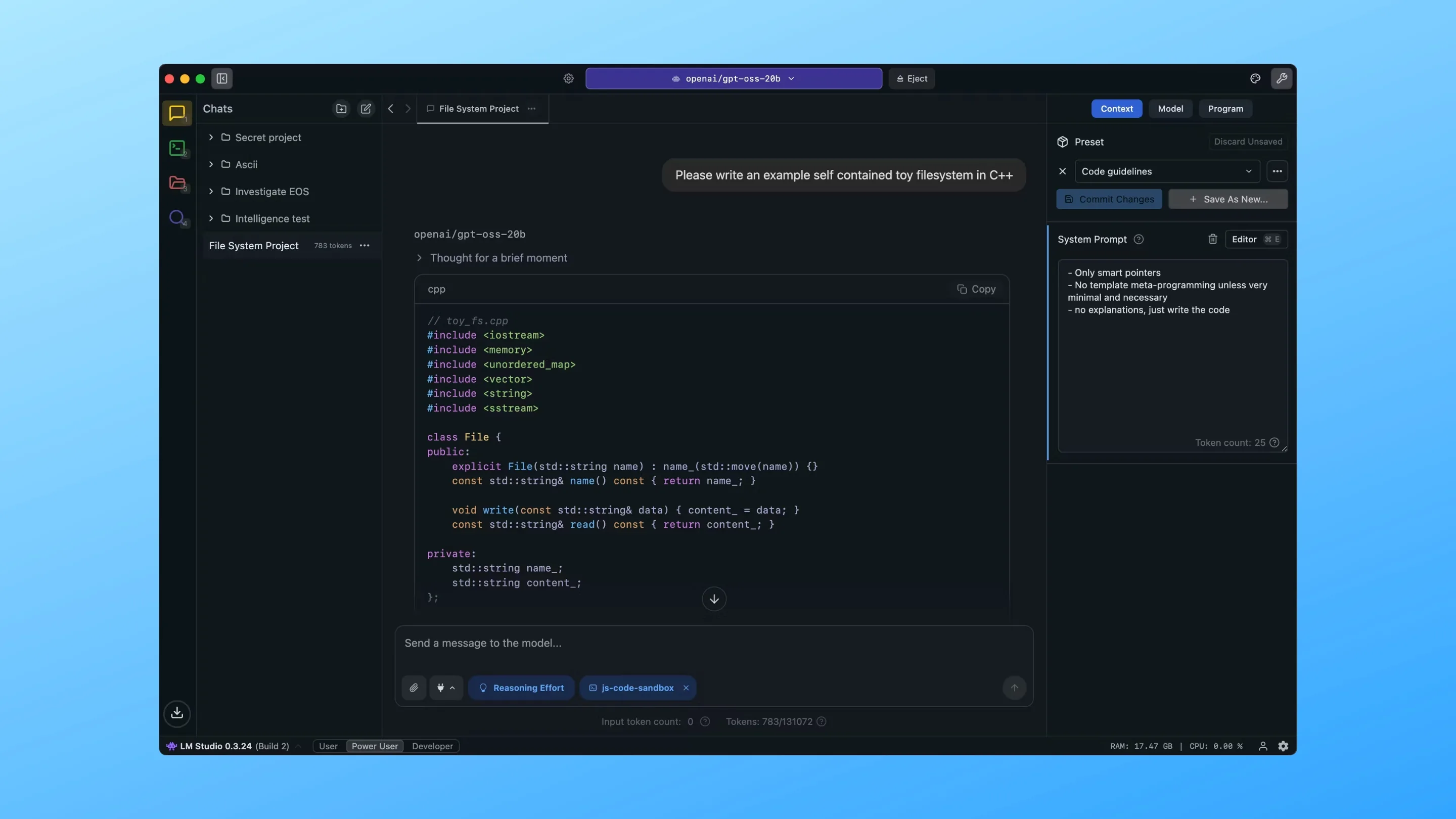Open the Developer terminal sidebar icon

(x=177, y=148)
